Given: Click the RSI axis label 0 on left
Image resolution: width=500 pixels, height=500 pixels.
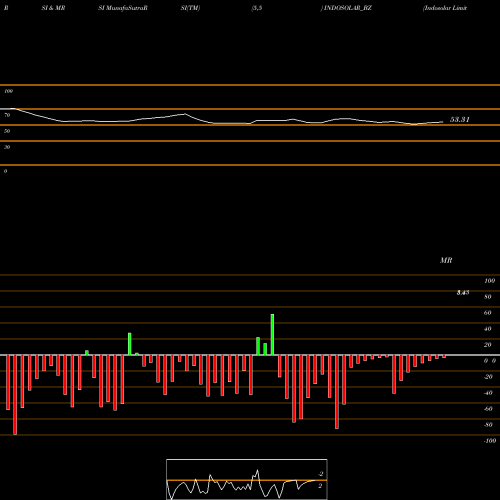Looking at the screenshot, I should pos(5,171).
